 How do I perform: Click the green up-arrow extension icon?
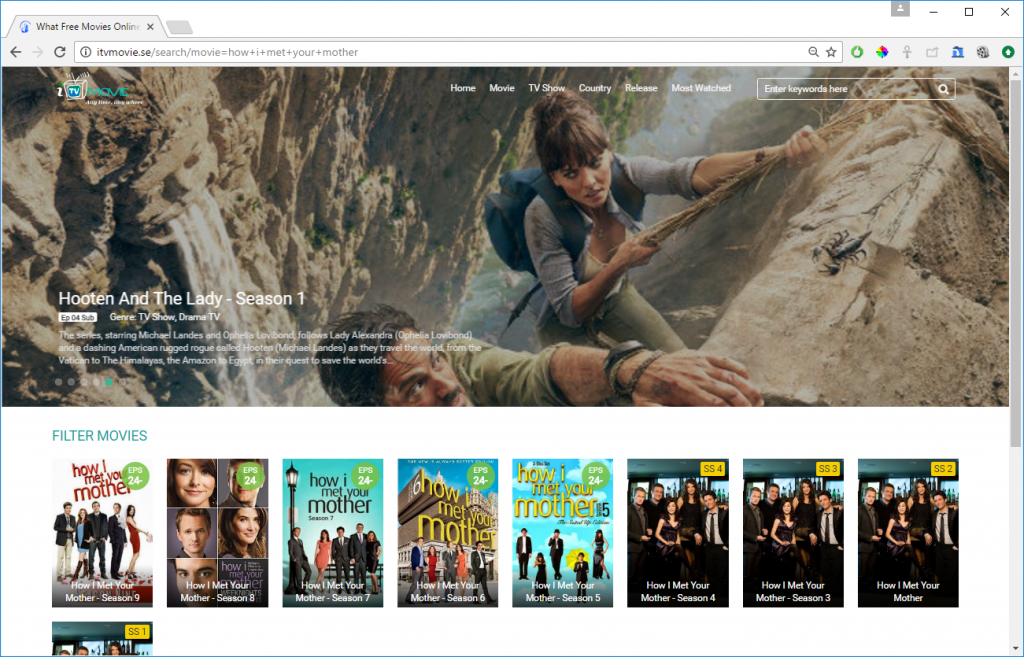pos(1008,52)
